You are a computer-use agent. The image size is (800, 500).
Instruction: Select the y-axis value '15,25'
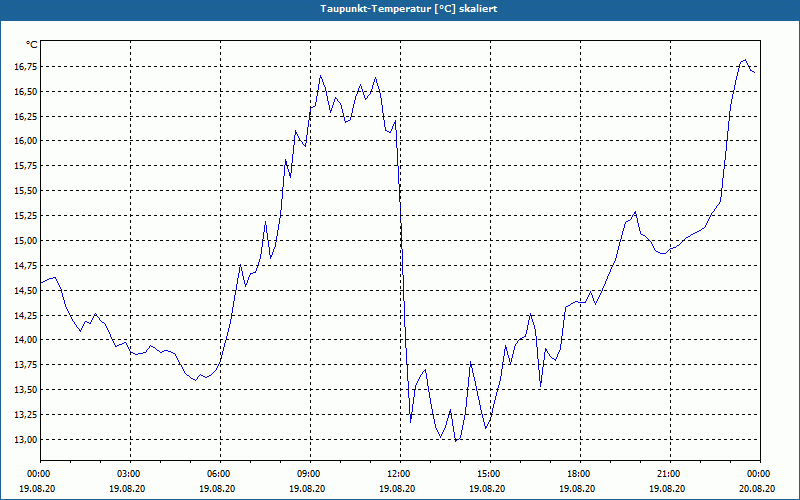[x=27, y=216]
